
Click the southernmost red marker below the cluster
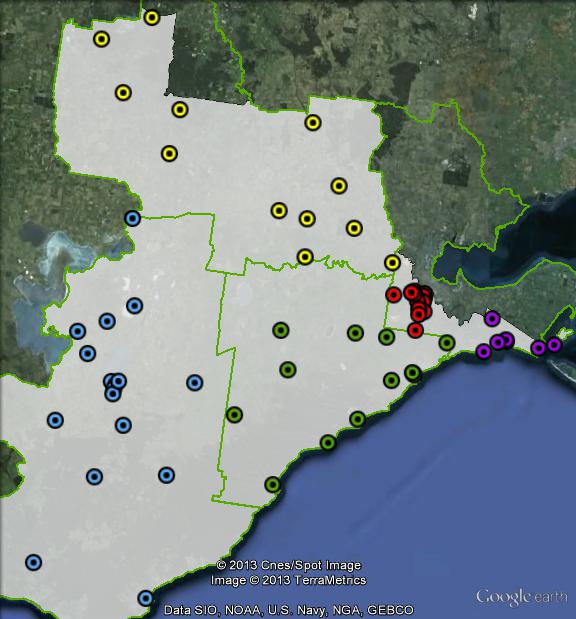(x=415, y=330)
